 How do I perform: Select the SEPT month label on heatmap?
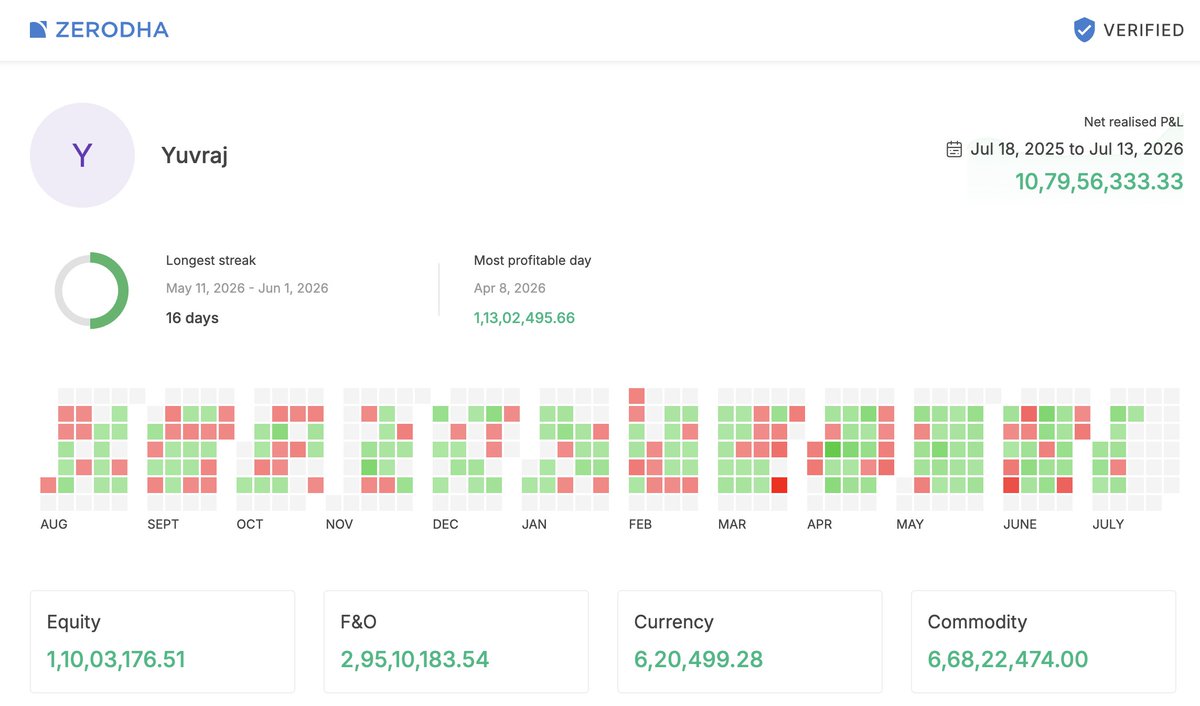(x=163, y=524)
